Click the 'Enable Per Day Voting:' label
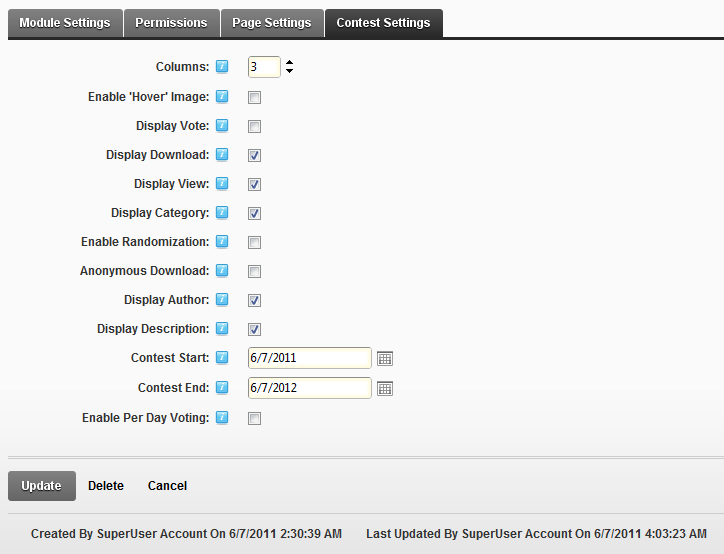This screenshot has width=724, height=554. (x=145, y=418)
